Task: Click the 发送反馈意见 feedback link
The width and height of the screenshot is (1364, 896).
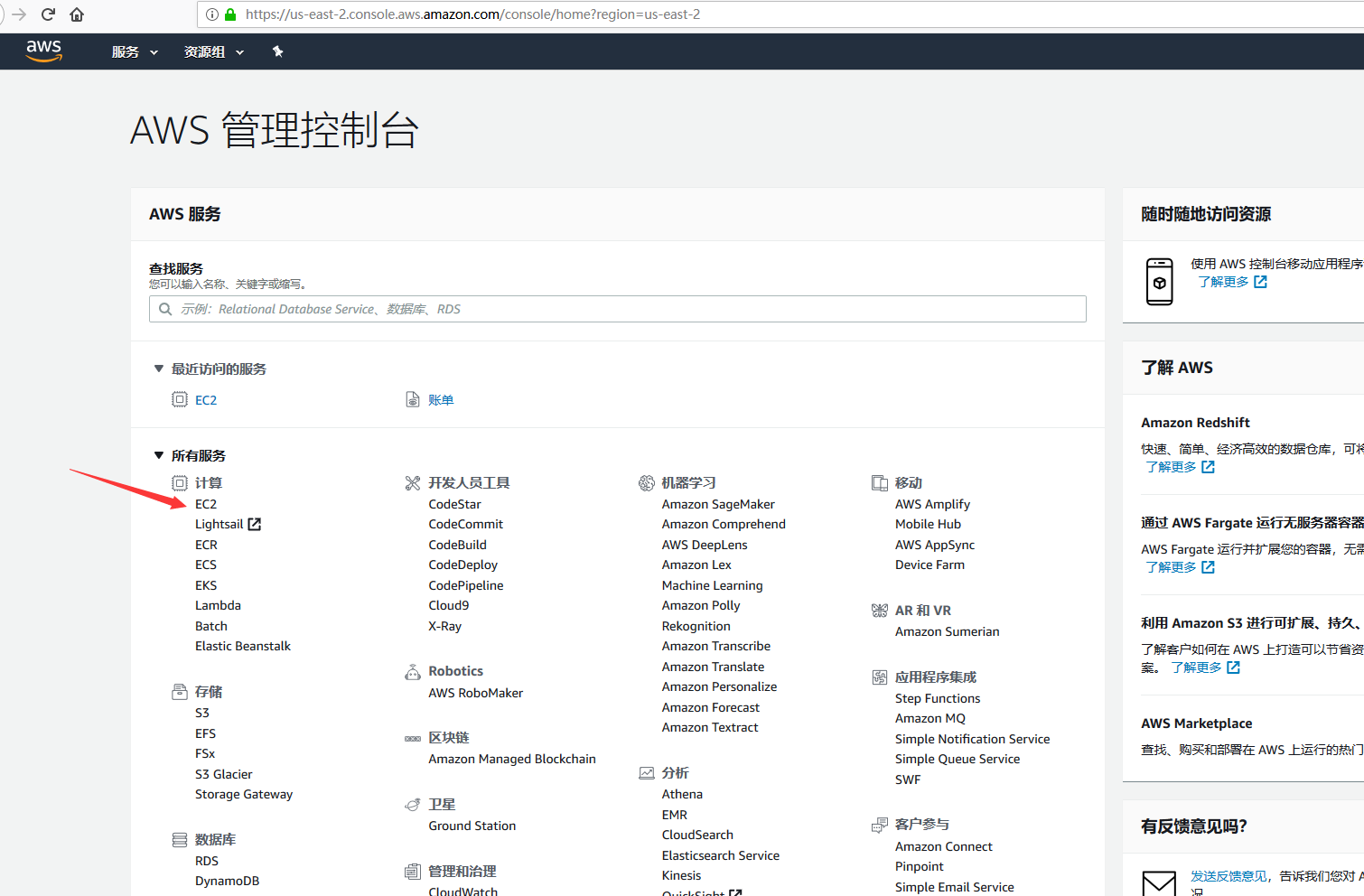Action: [1229, 876]
